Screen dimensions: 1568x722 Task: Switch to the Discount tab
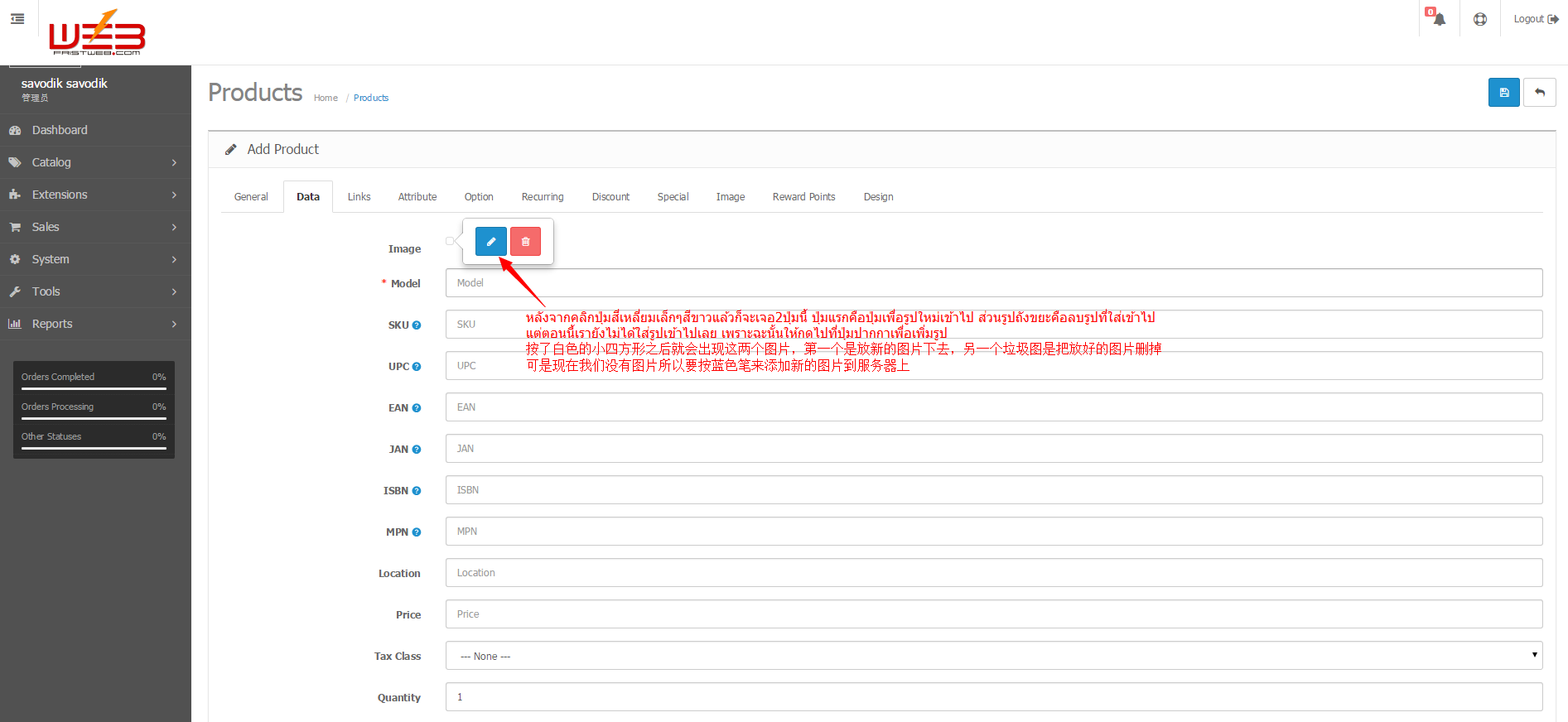(x=610, y=197)
